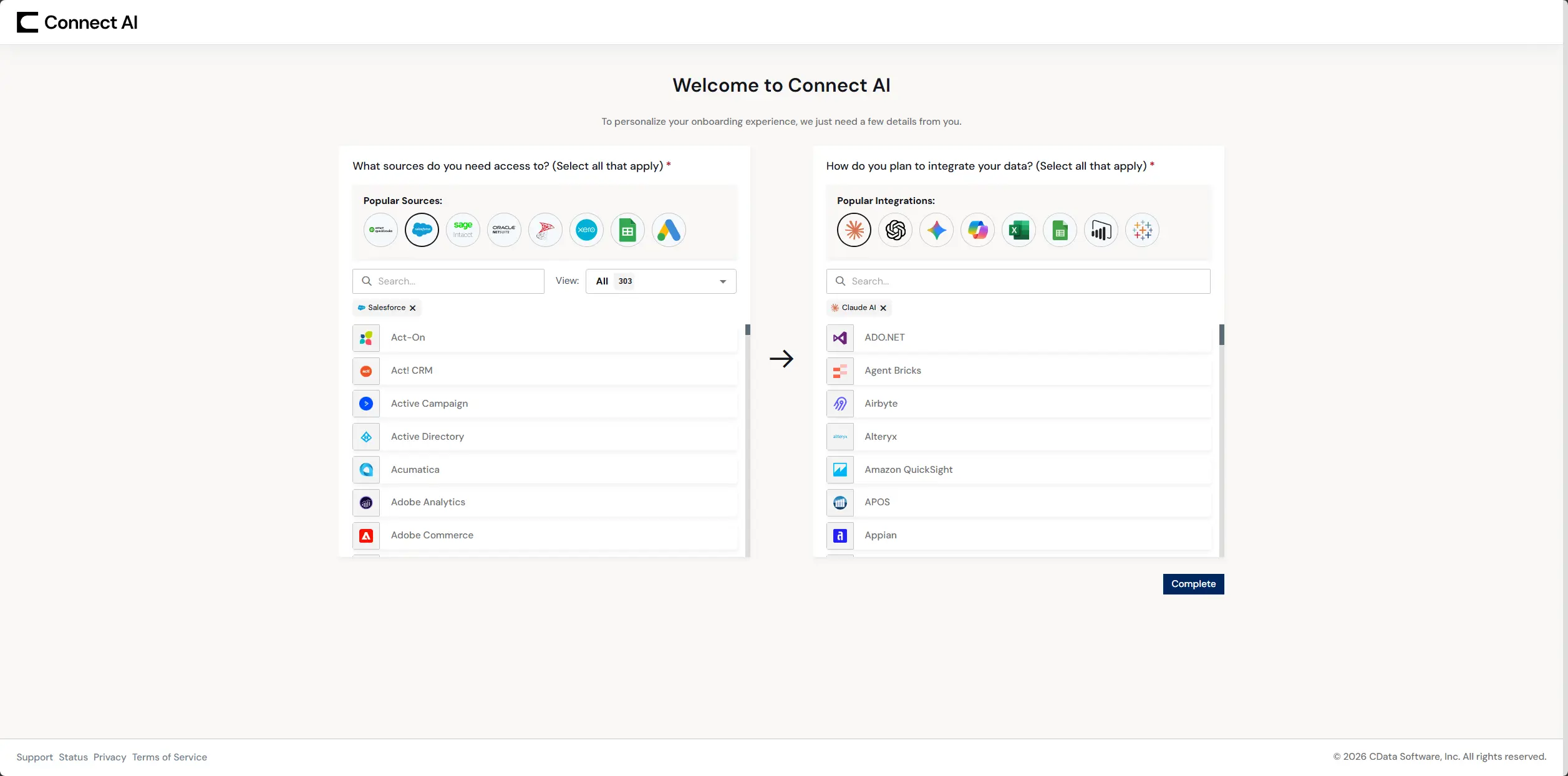Choose Adobe Analytics from the sources list

pyautogui.click(x=544, y=502)
